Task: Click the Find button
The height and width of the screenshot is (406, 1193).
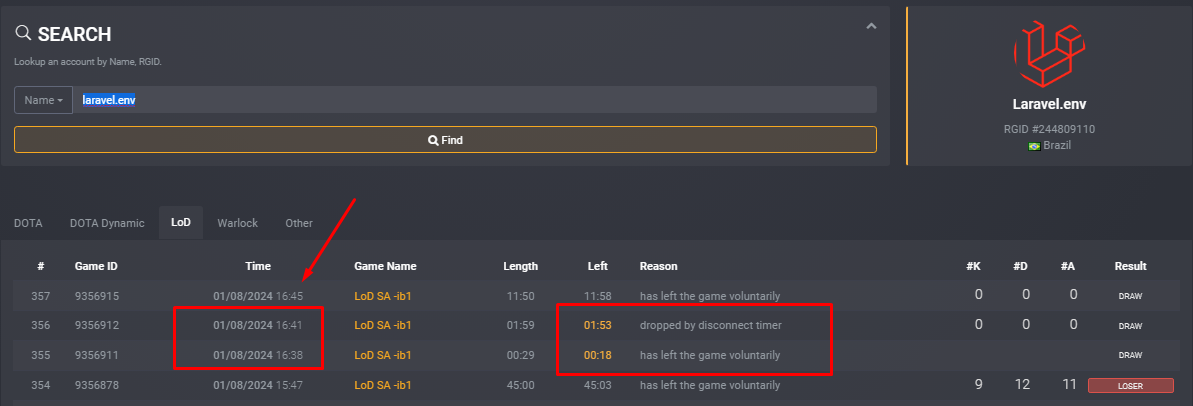Action: point(445,140)
